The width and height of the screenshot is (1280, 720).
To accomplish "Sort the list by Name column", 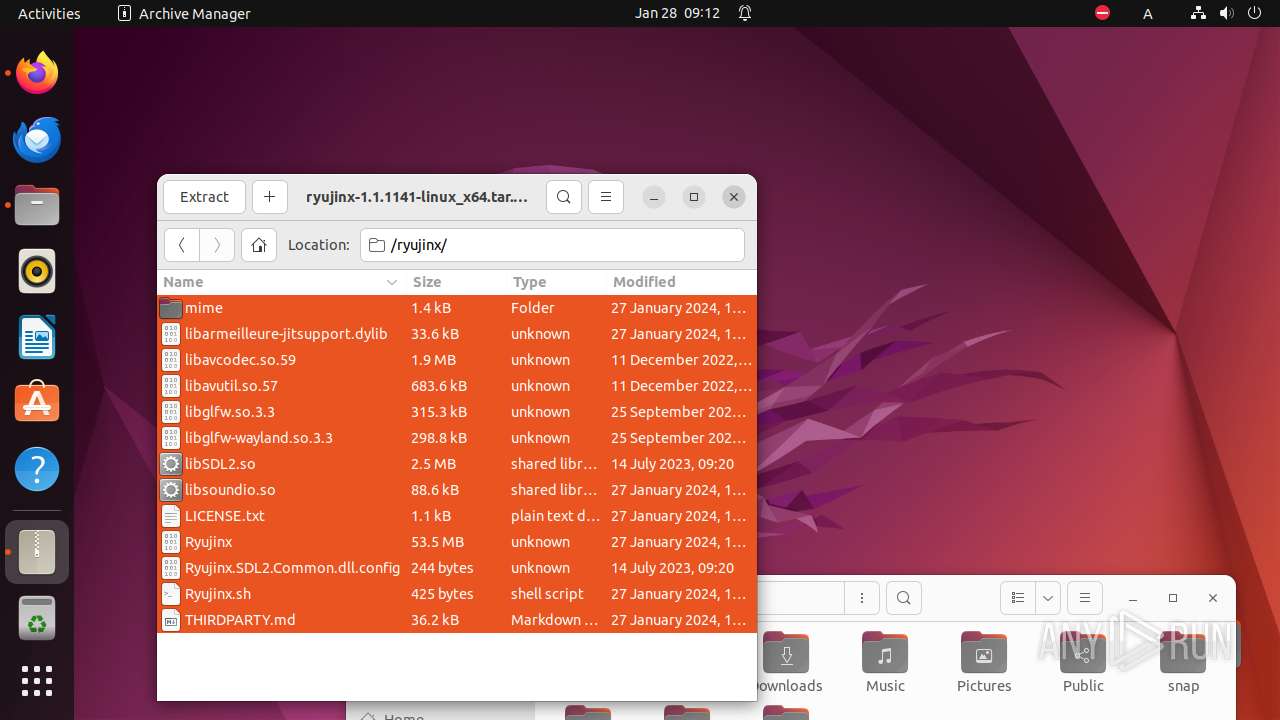I will pyautogui.click(x=281, y=282).
